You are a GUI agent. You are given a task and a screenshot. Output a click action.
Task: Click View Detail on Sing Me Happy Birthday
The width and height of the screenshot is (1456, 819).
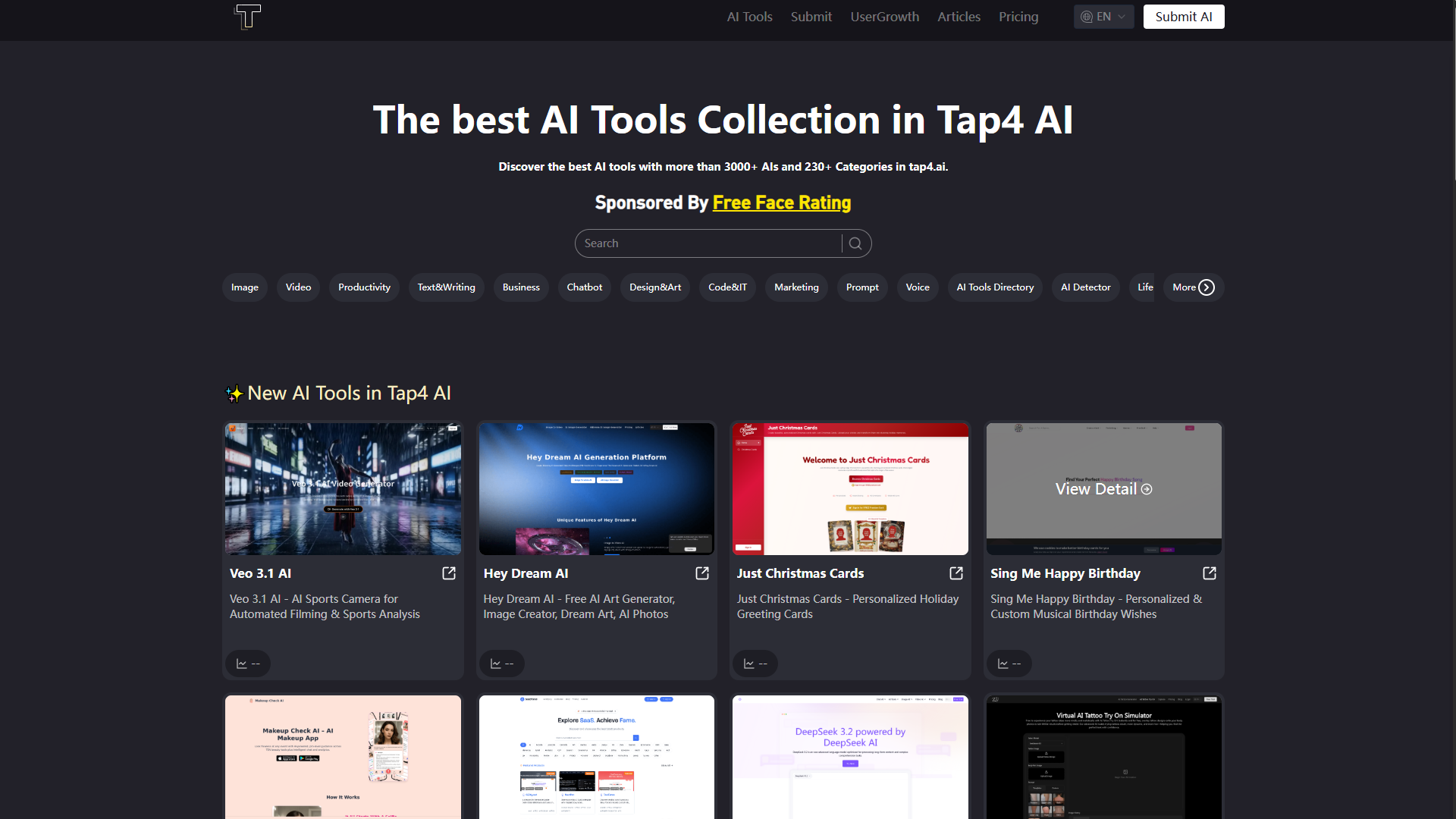point(1103,489)
